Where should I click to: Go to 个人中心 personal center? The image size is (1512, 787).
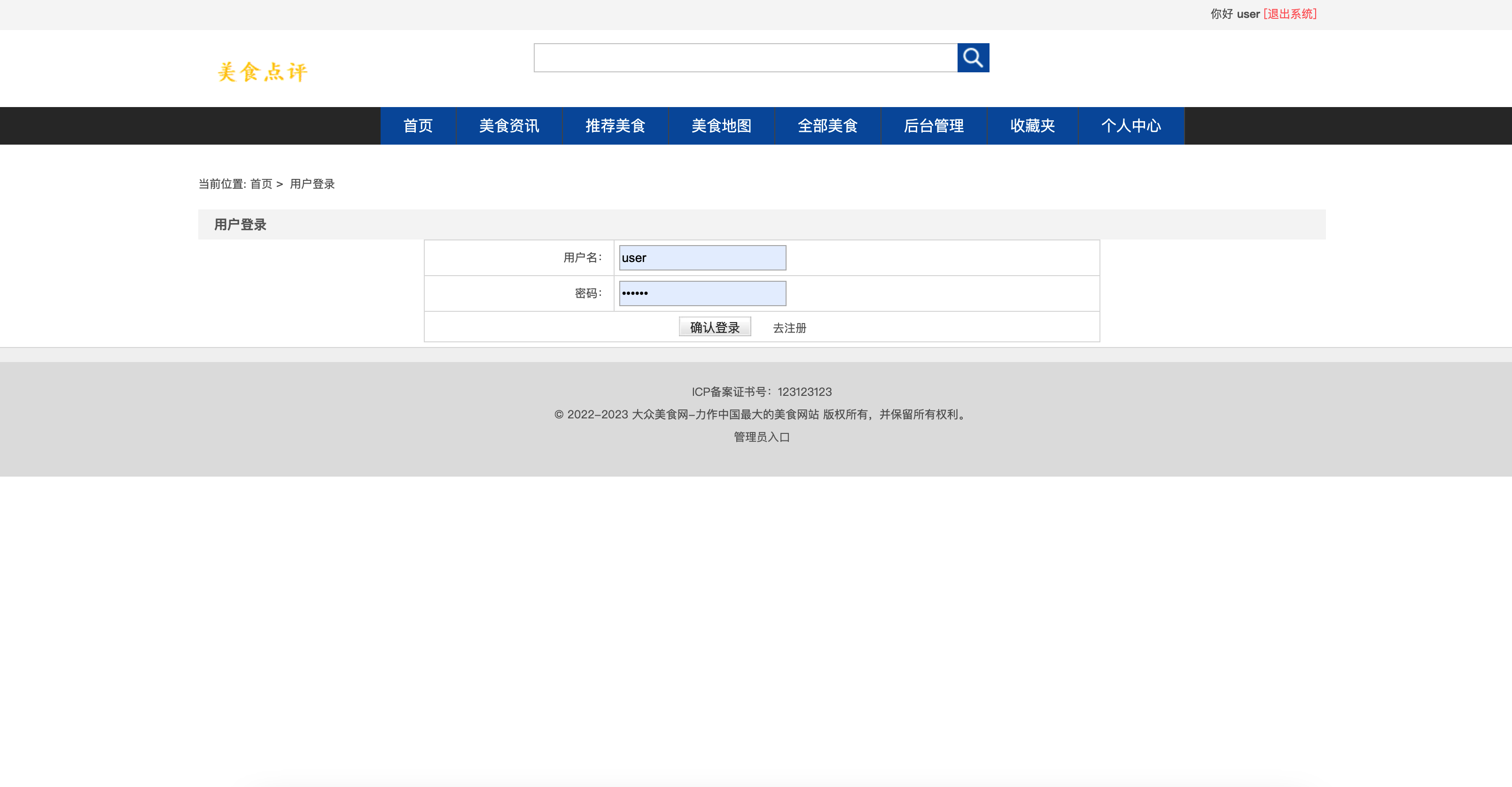(1131, 125)
